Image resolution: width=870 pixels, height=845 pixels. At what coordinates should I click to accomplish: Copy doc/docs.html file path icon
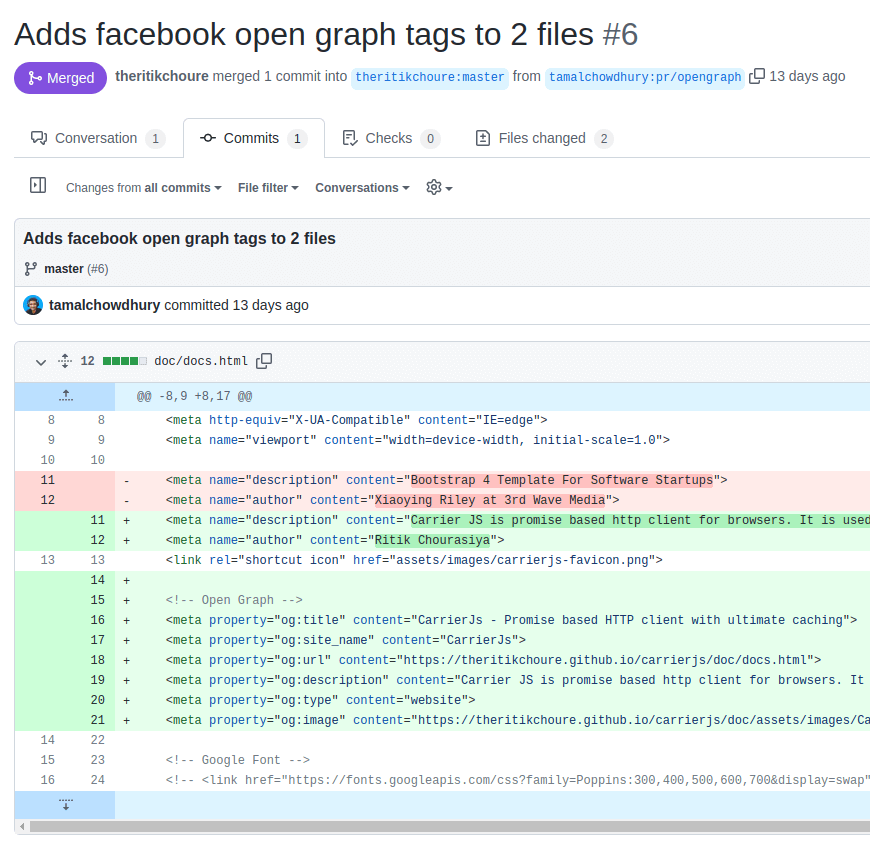[x=264, y=361]
